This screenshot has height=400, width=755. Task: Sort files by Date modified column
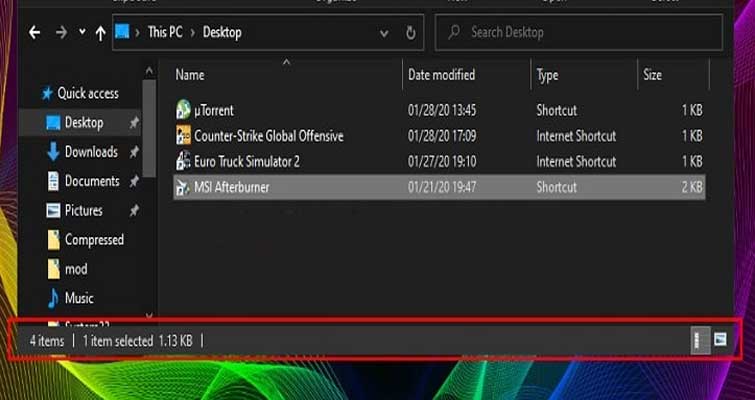(x=441, y=75)
